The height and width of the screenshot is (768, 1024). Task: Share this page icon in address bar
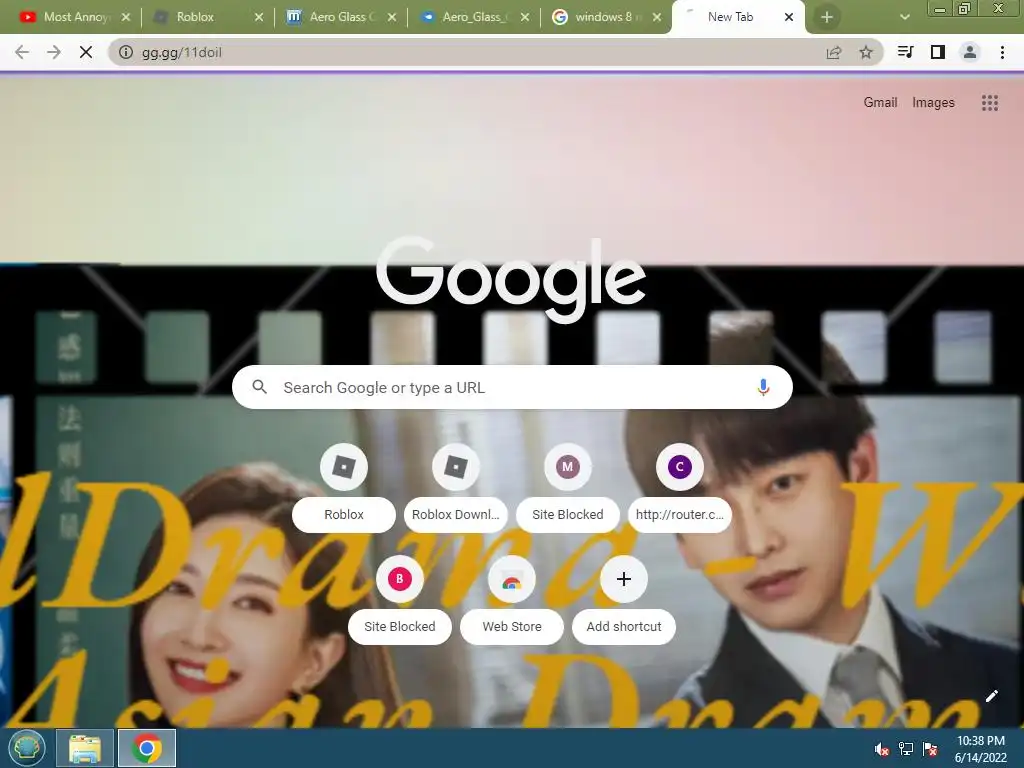(833, 52)
